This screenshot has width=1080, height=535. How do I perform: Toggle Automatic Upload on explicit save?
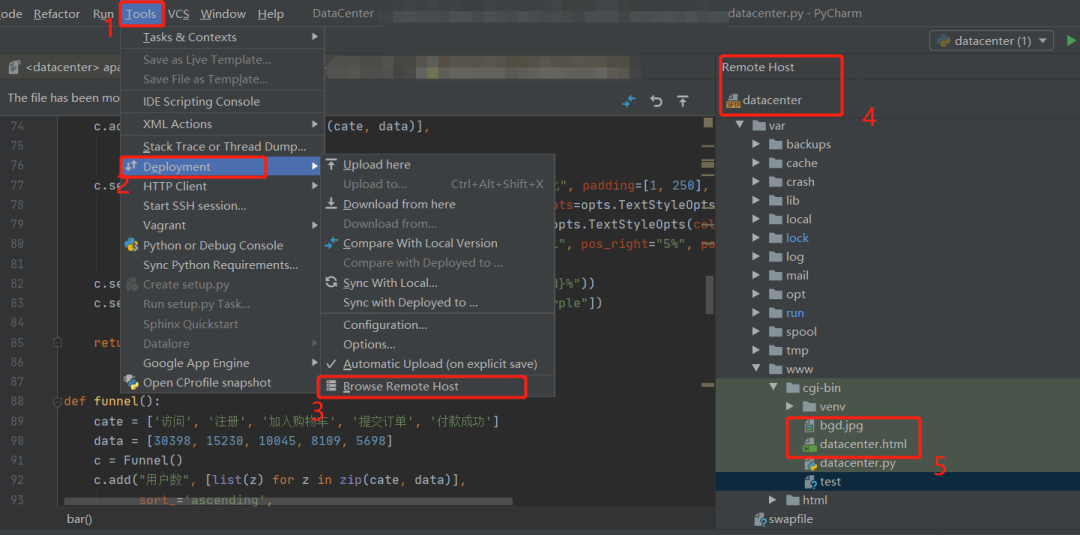(x=438, y=364)
